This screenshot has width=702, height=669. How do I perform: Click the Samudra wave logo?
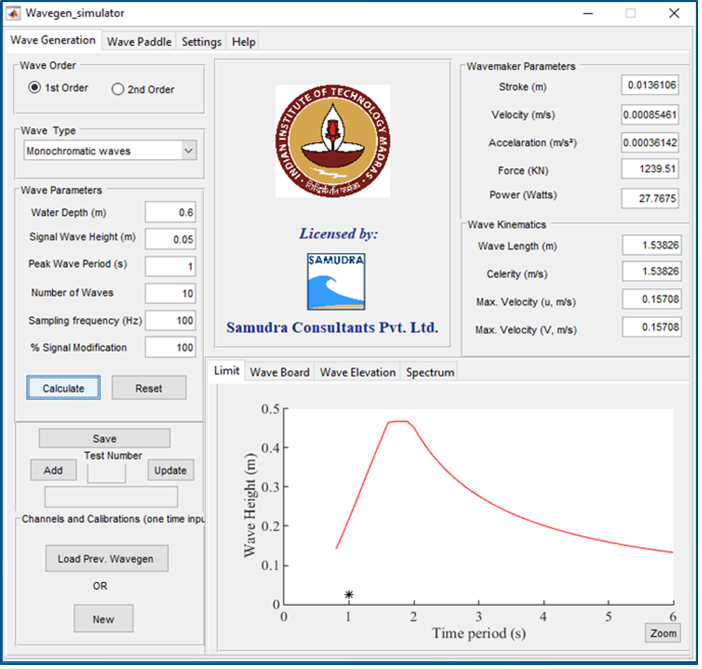coord(336,281)
